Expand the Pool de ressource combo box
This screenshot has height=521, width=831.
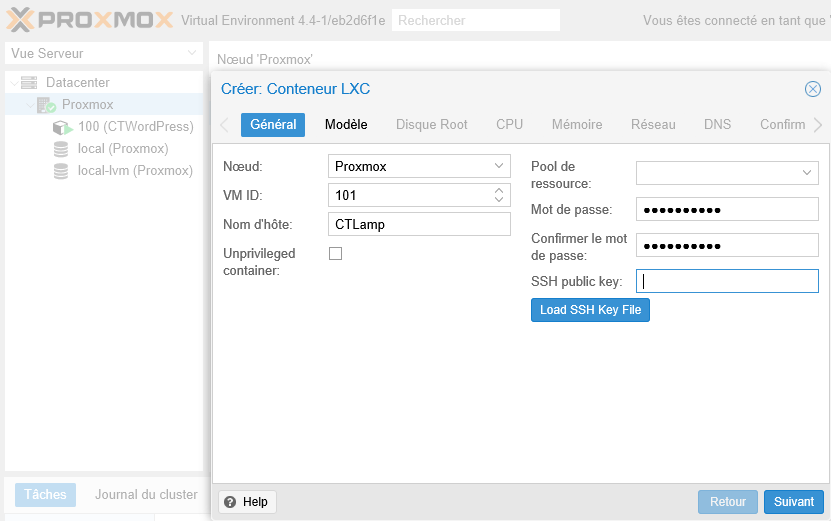(x=807, y=173)
